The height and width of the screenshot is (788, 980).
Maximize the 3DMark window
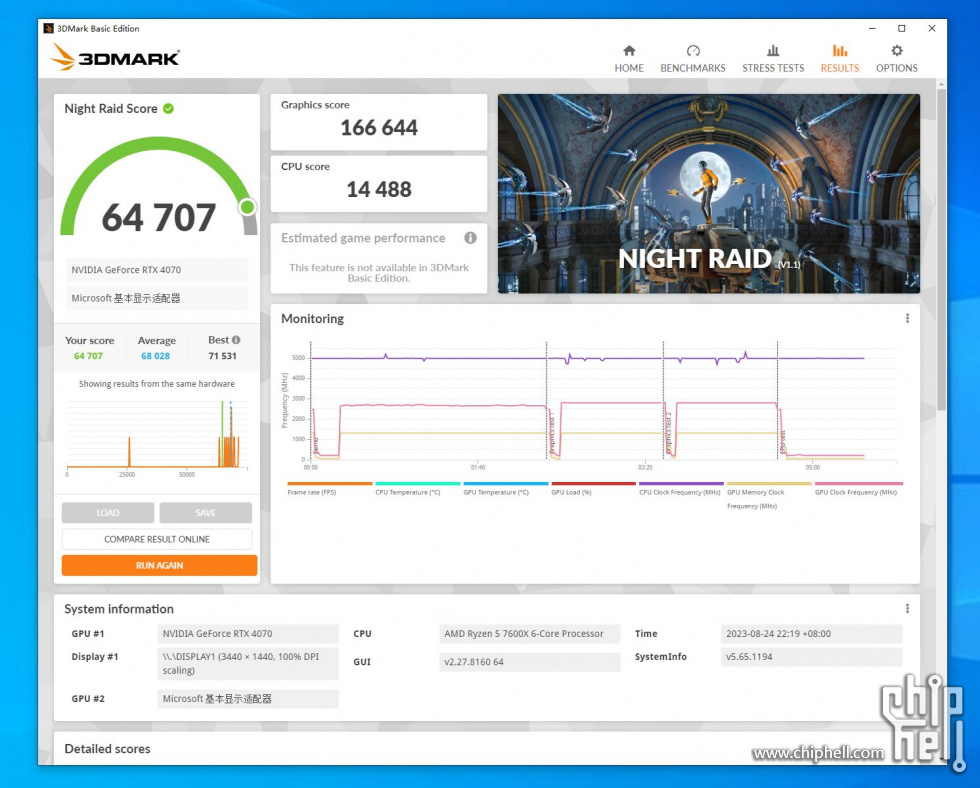coord(901,28)
